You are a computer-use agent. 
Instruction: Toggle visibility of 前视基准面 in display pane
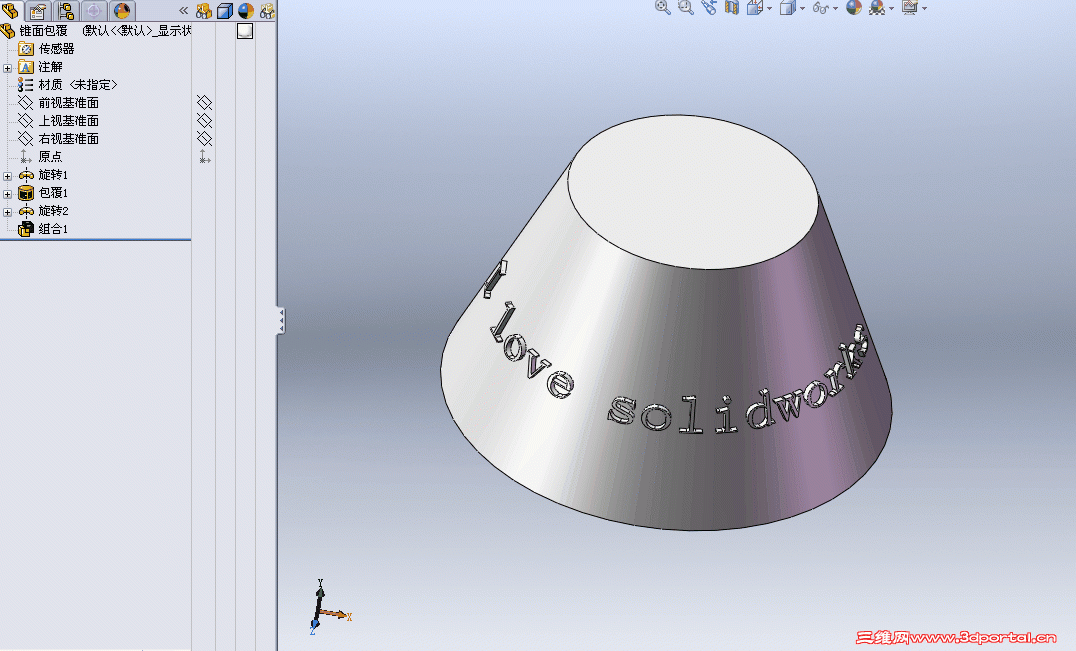[x=204, y=102]
